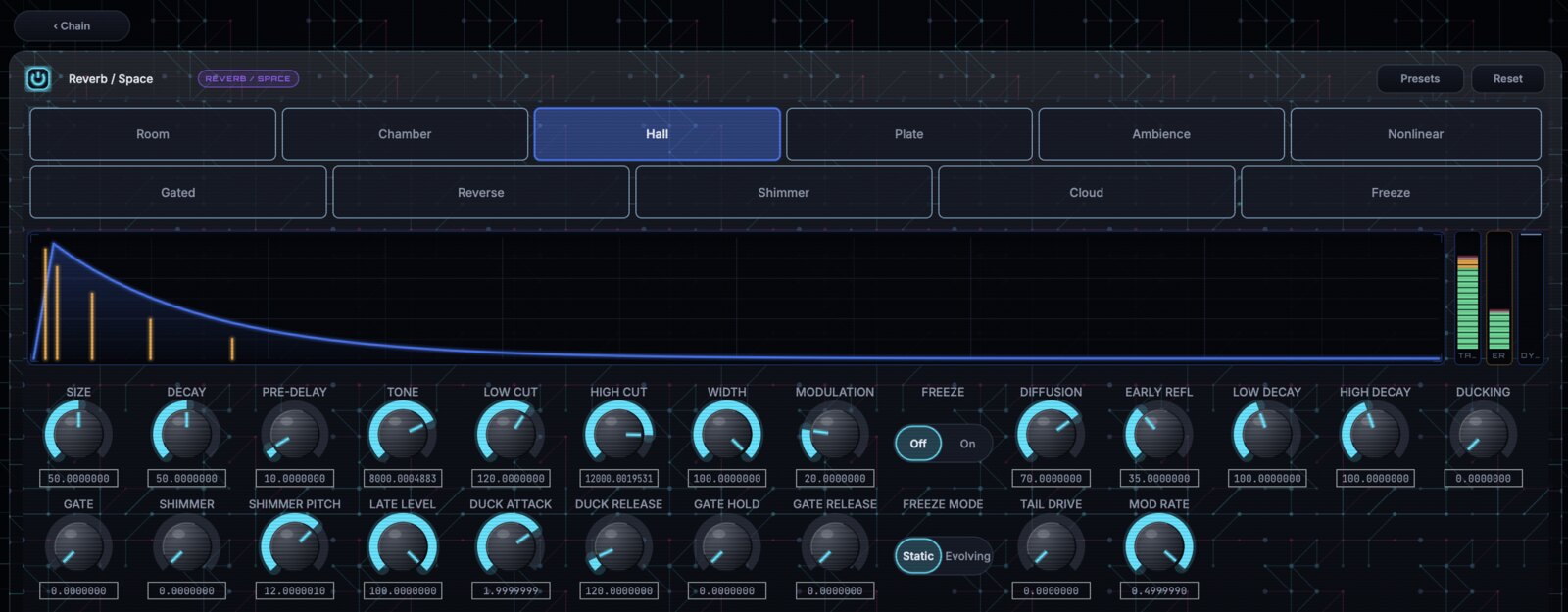Switch to Reverse reverb mode
1568x612 pixels.
[481, 193]
